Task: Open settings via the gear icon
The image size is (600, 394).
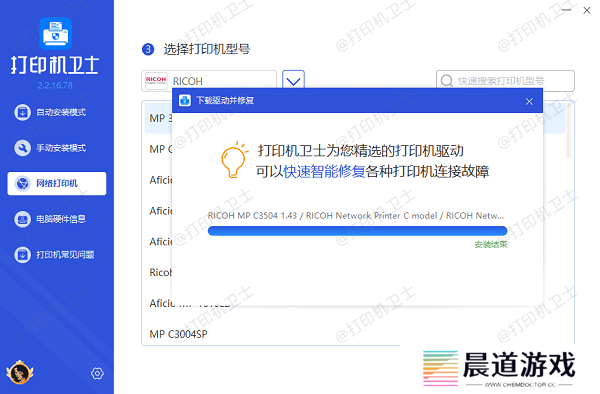Action: 97,373
